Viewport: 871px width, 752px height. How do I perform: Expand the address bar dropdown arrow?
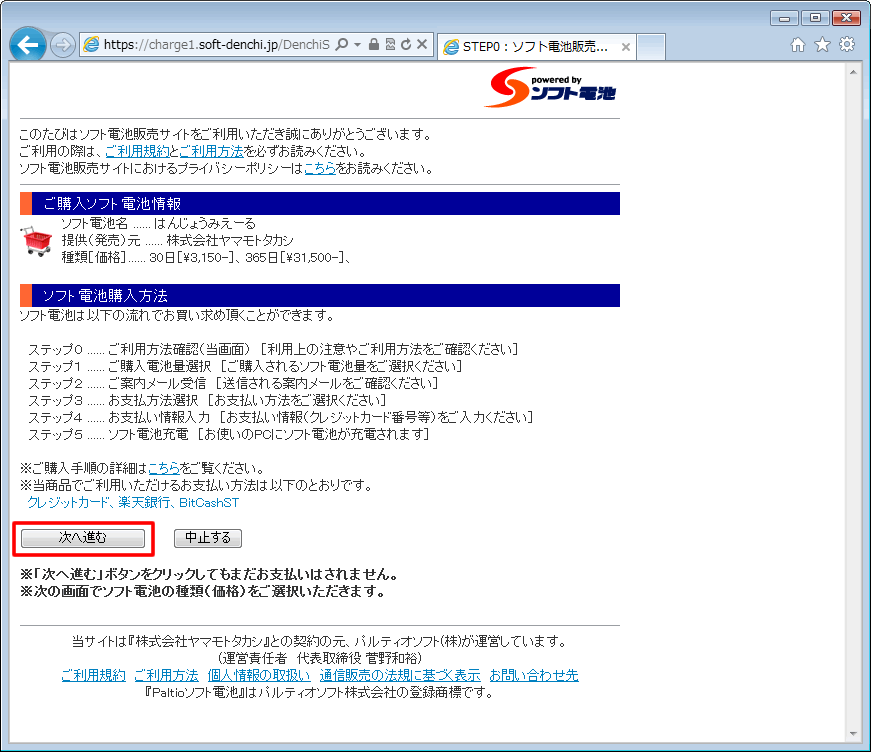point(357,45)
